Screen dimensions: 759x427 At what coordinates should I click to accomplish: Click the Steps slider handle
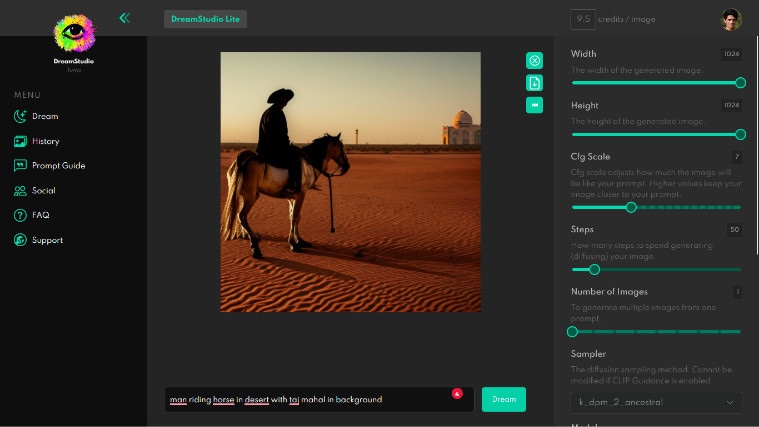click(x=594, y=270)
